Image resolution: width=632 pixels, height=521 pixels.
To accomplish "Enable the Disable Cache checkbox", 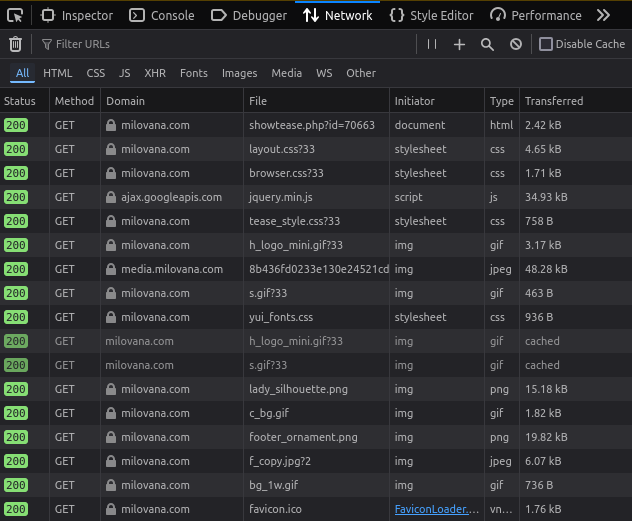I will 546,44.
